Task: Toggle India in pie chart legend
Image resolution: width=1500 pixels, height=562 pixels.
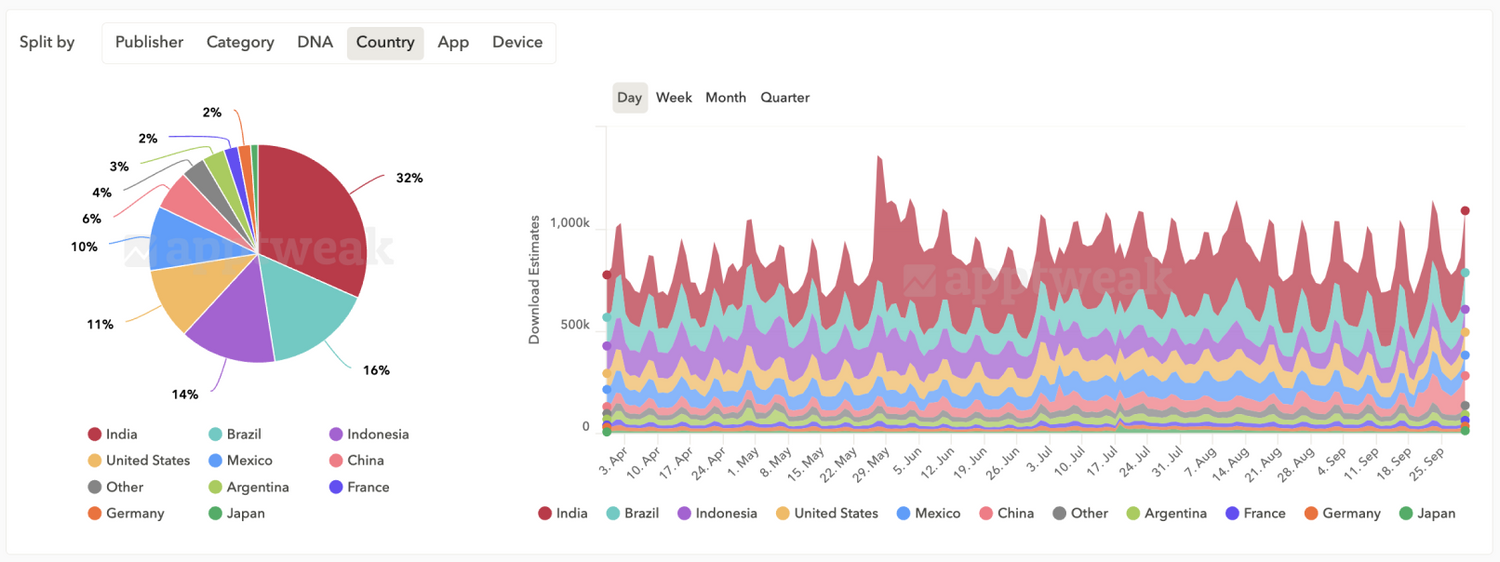Action: tap(113, 434)
